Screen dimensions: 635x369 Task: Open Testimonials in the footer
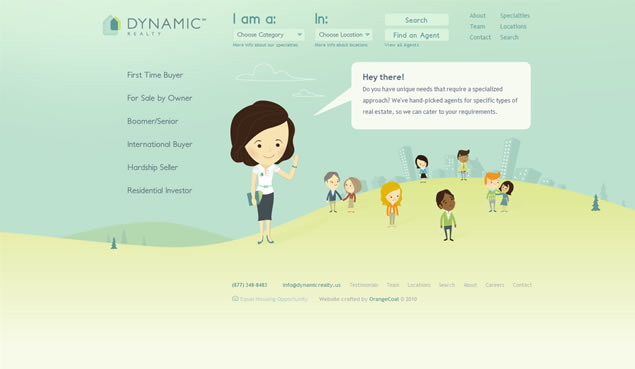point(364,285)
